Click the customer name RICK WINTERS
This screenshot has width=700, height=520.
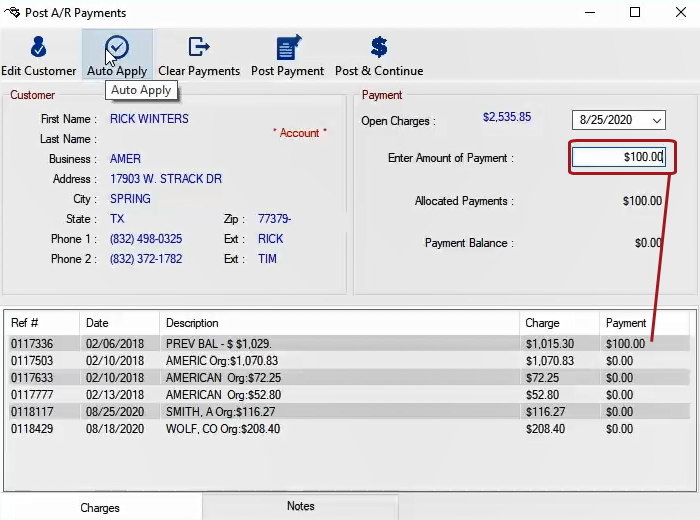pyautogui.click(x=149, y=119)
